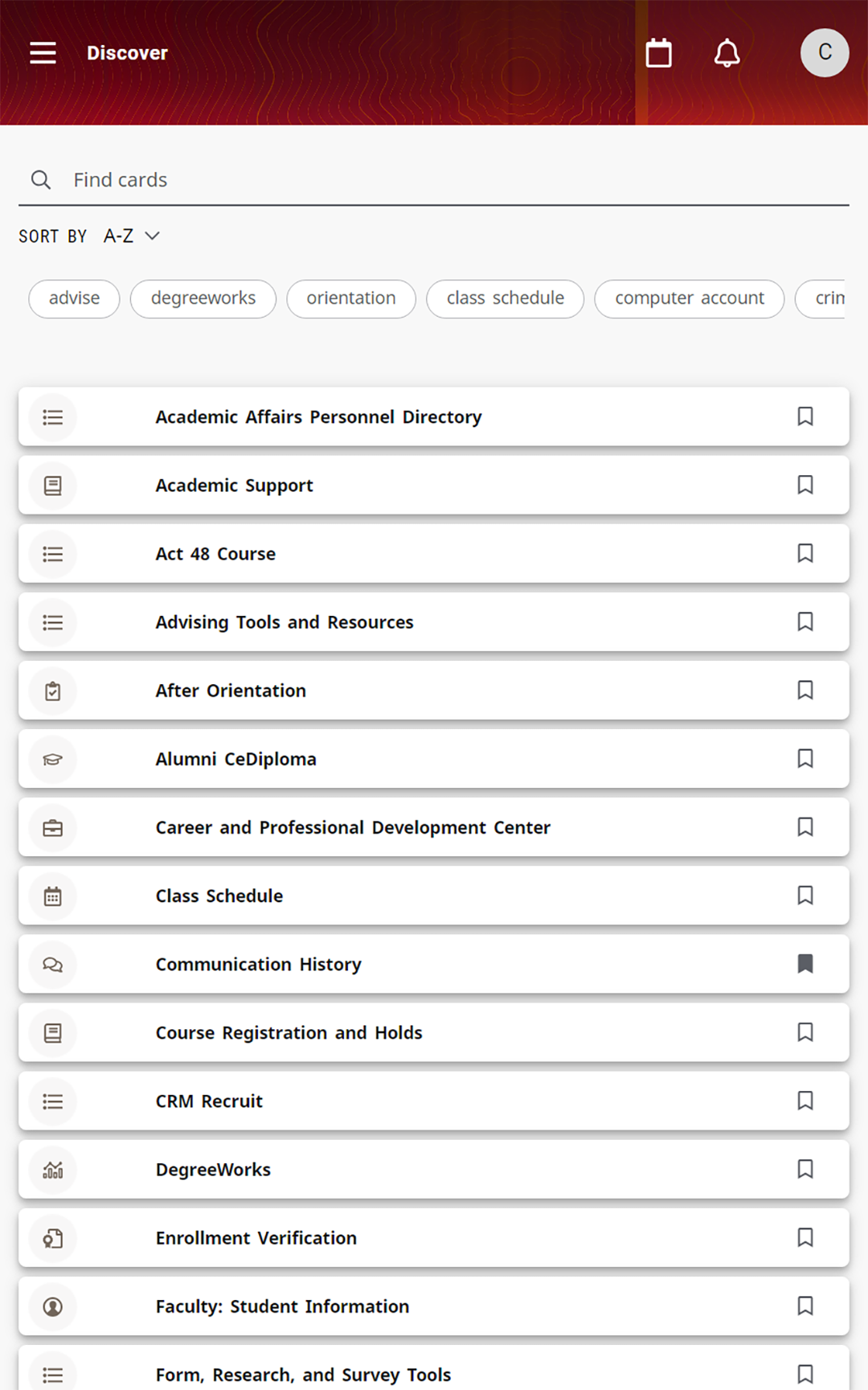Open the Alumni CeDiploma card
The image size is (868, 1390).
(x=434, y=759)
